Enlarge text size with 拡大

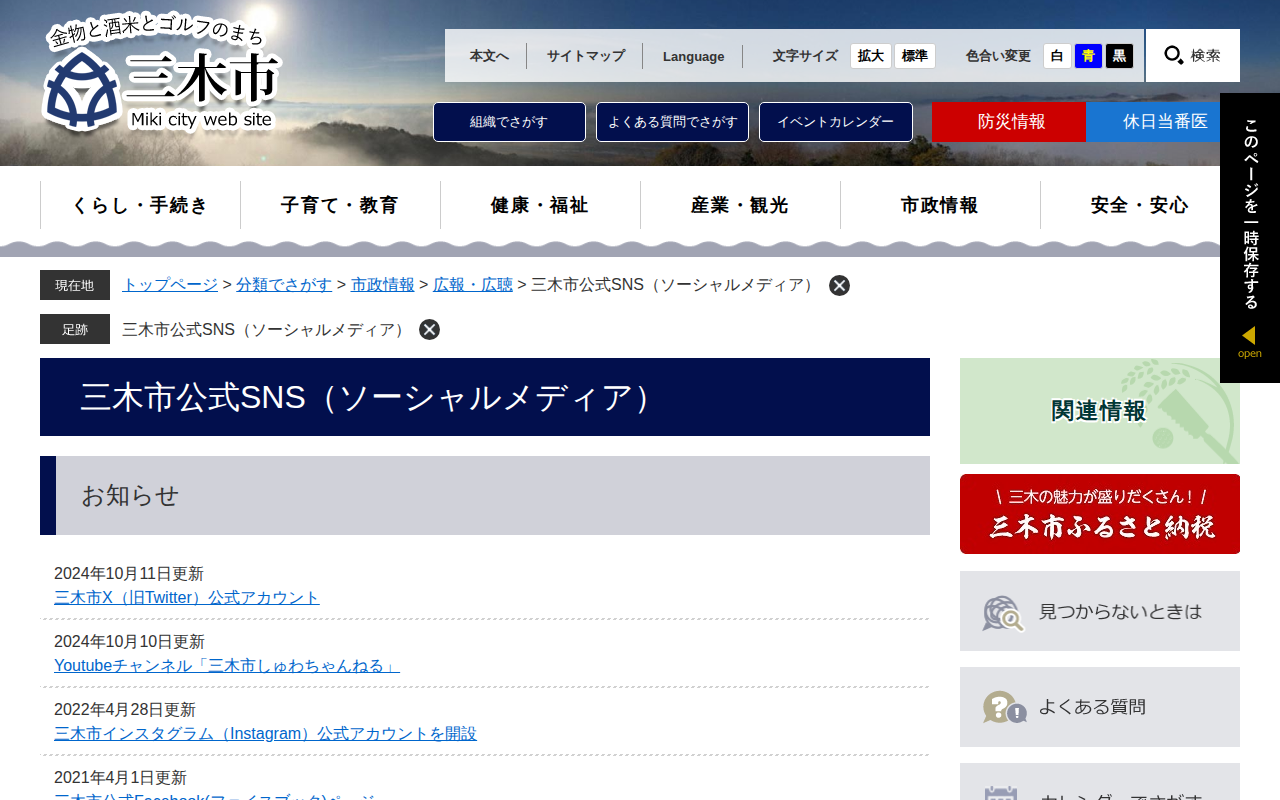pyautogui.click(x=871, y=56)
